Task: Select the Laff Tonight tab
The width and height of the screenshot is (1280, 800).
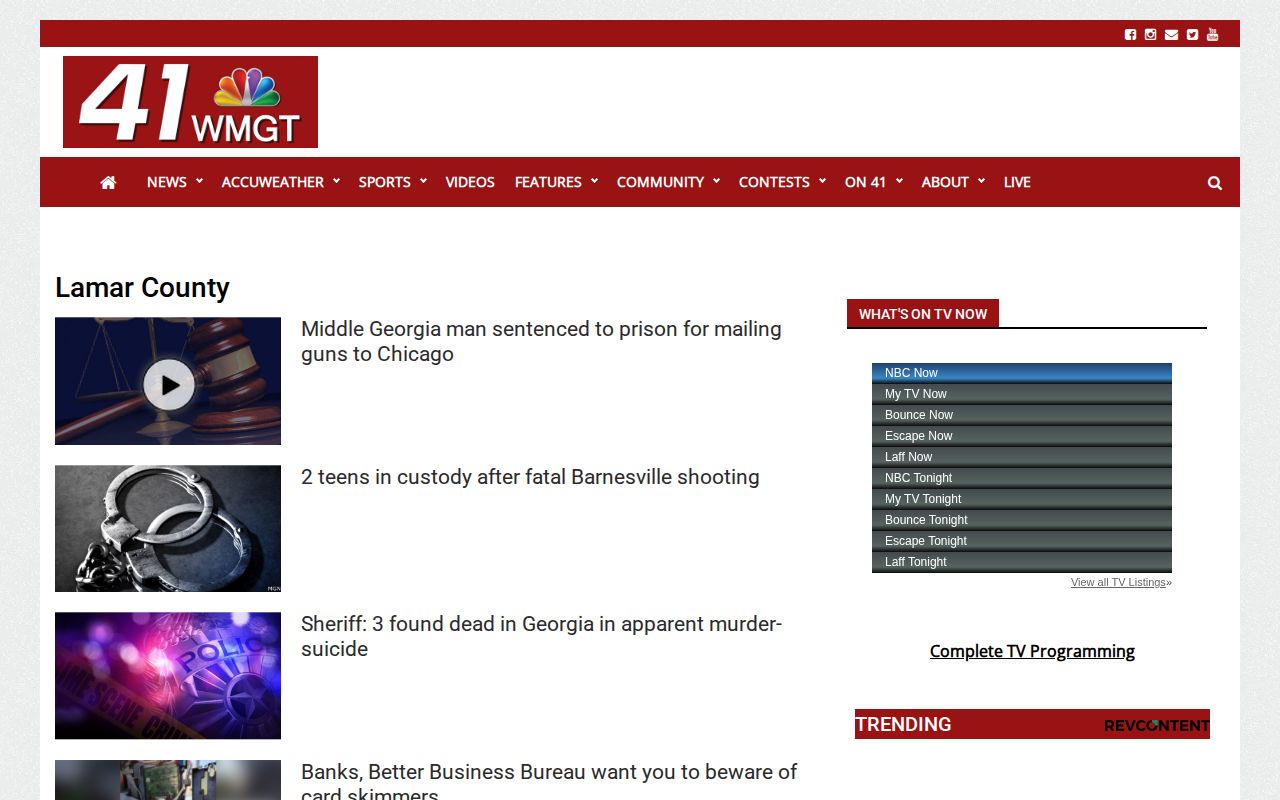Action: click(1022, 562)
